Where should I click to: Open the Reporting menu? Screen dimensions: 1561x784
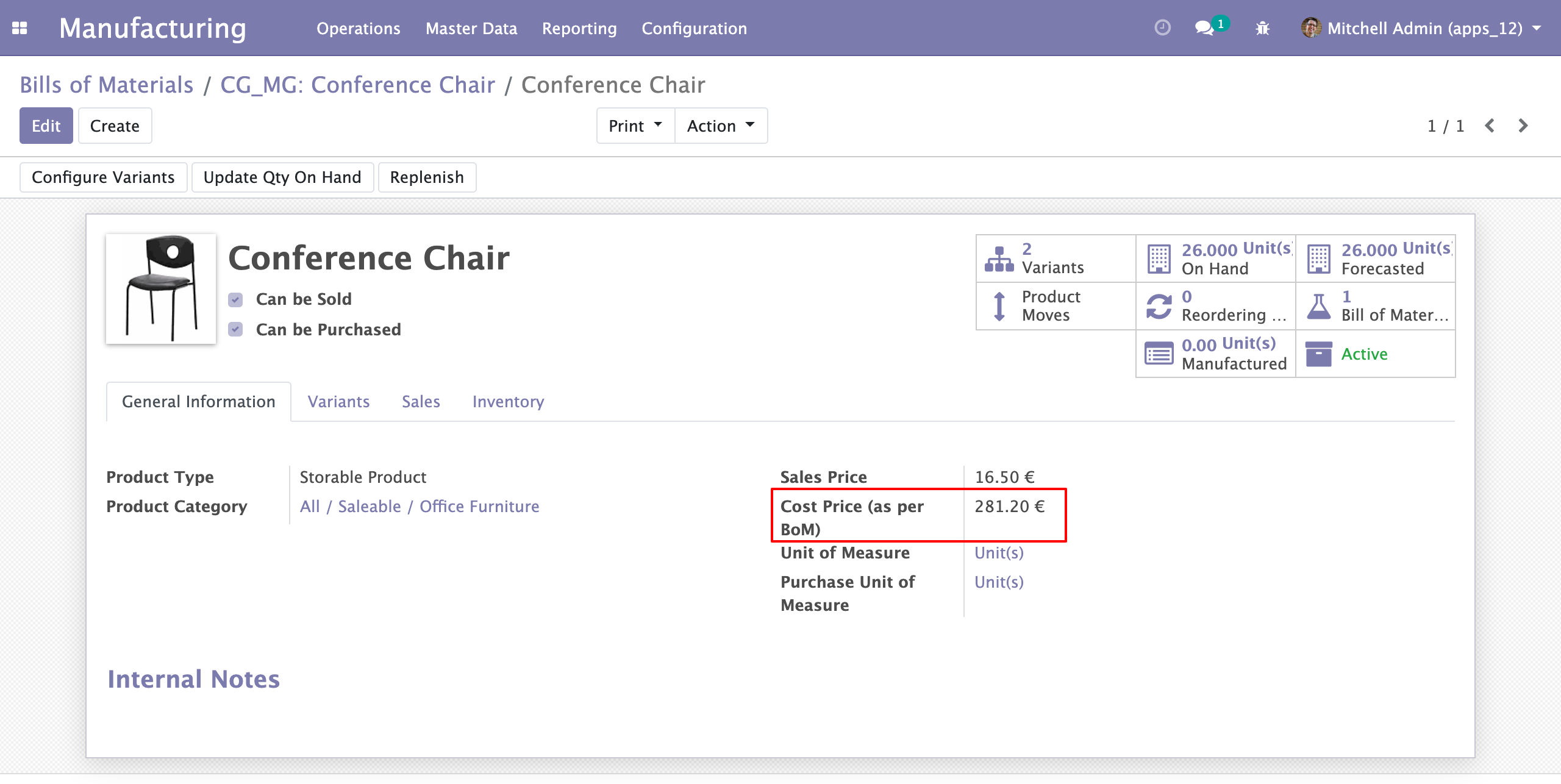[x=579, y=28]
